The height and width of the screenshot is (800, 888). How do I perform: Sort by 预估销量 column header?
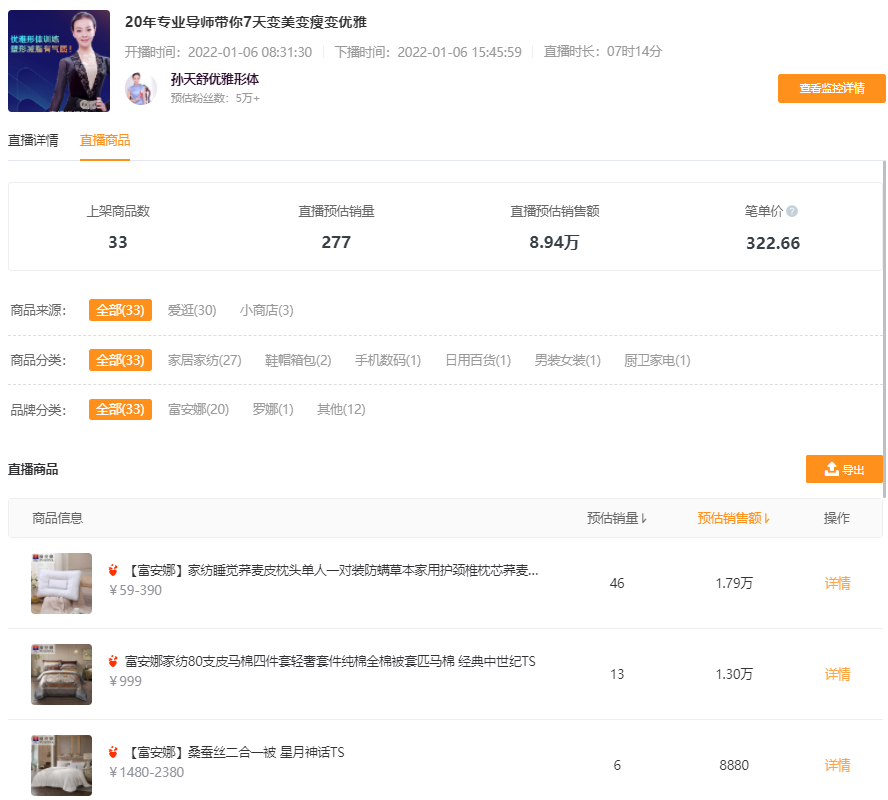point(617,518)
